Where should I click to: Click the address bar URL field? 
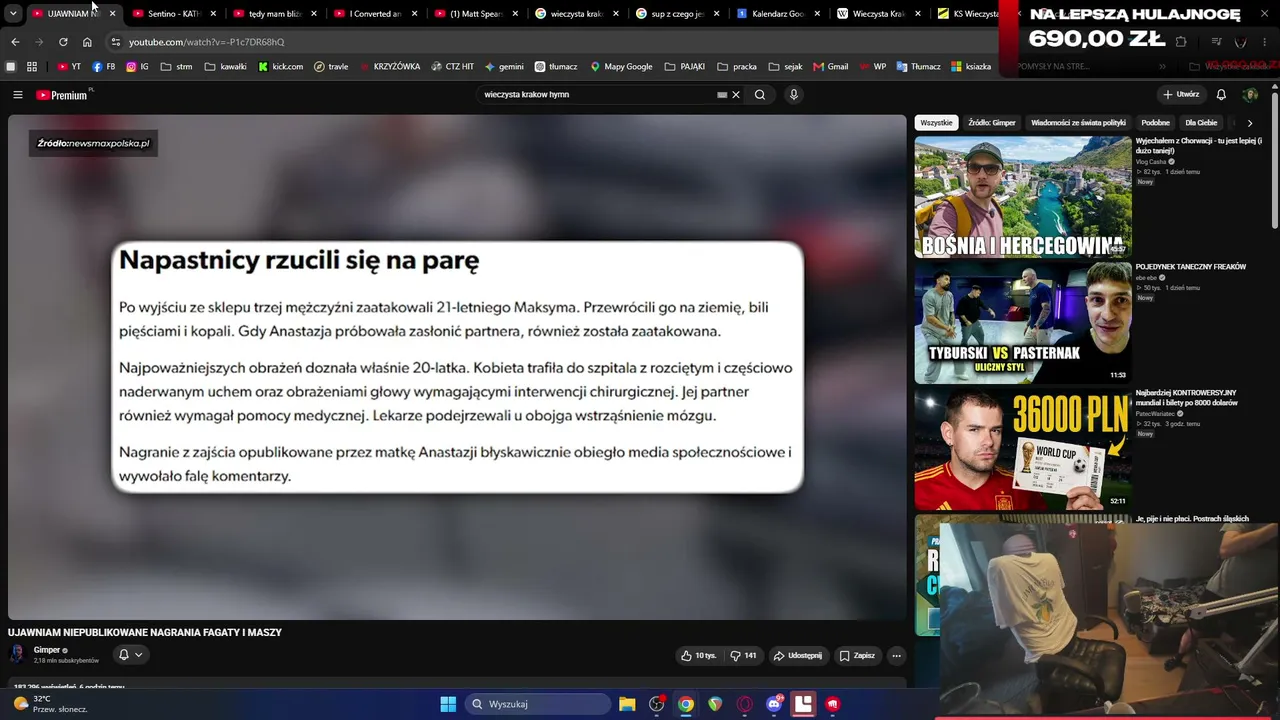tap(550, 42)
